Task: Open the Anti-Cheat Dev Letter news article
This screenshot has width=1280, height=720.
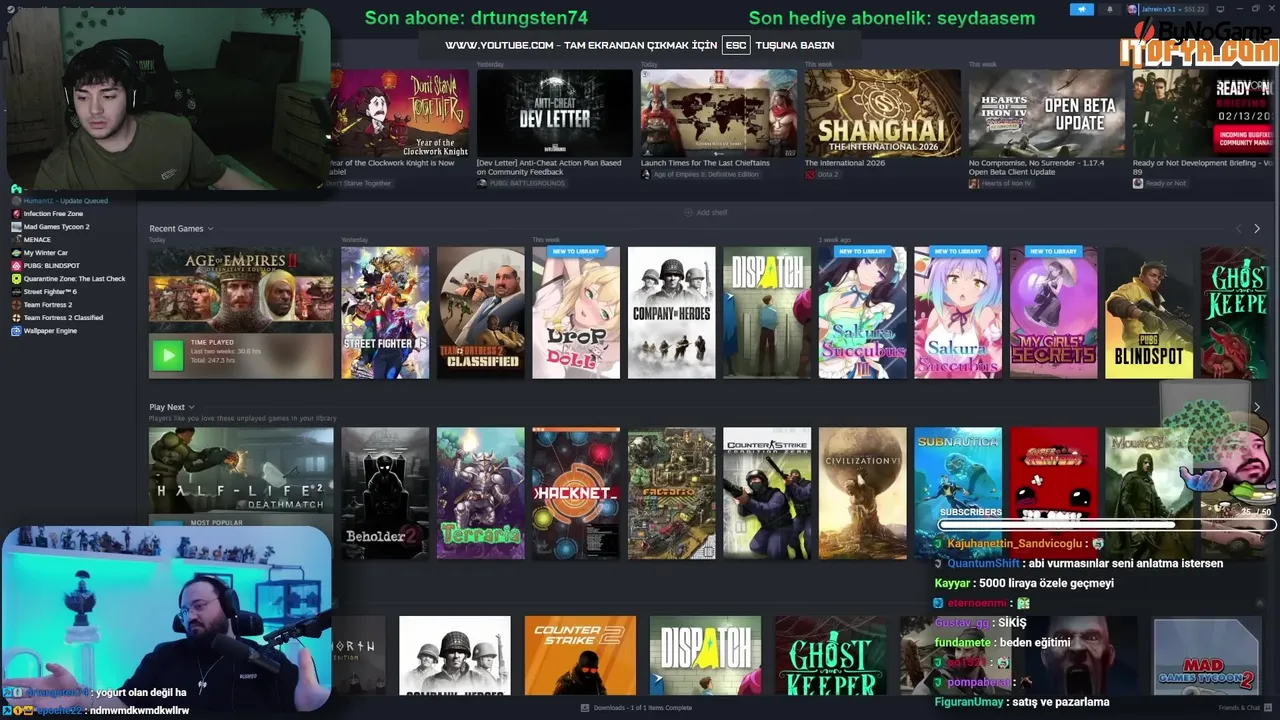Action: [555, 113]
